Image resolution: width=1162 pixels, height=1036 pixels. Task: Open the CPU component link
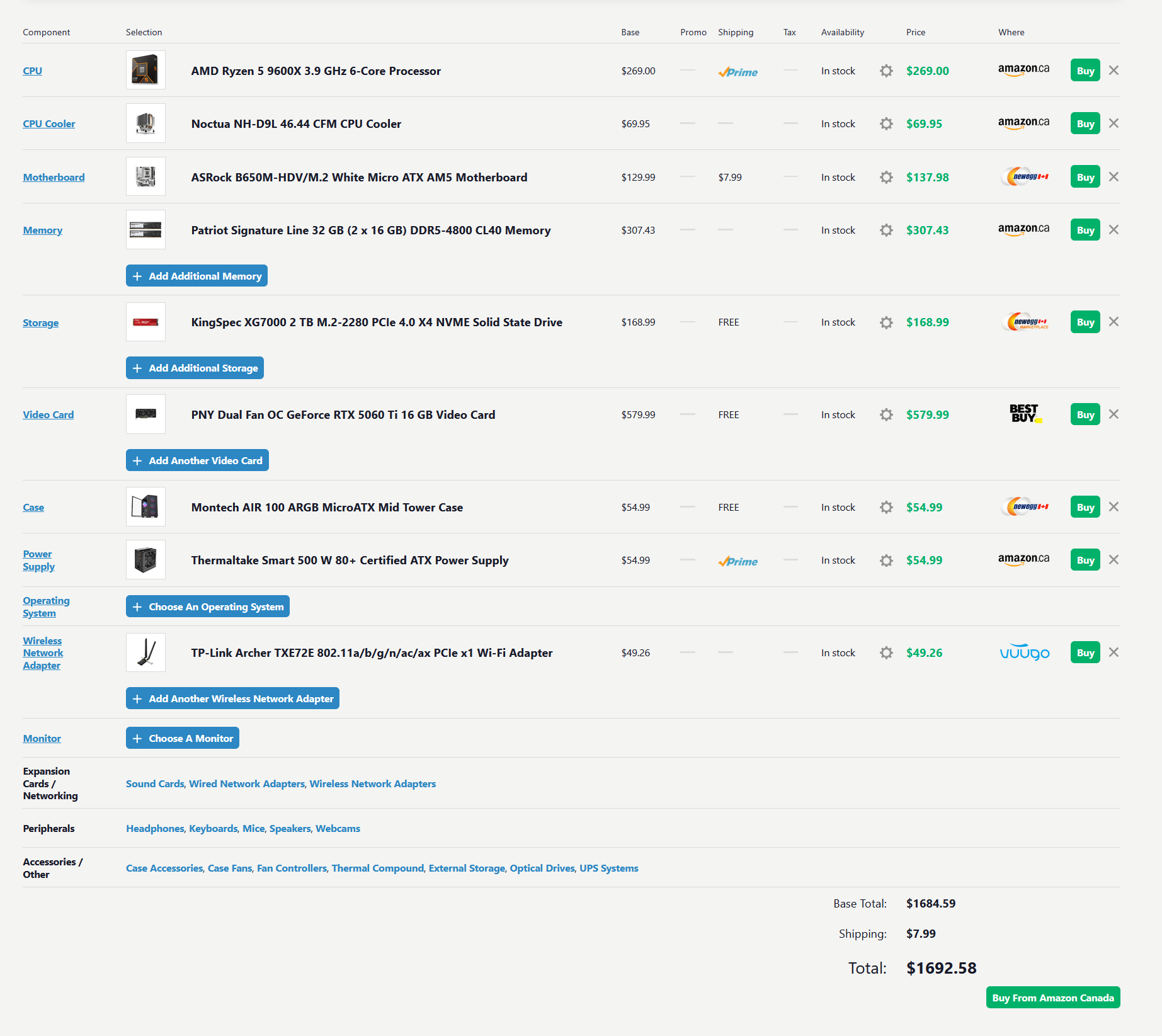click(33, 71)
